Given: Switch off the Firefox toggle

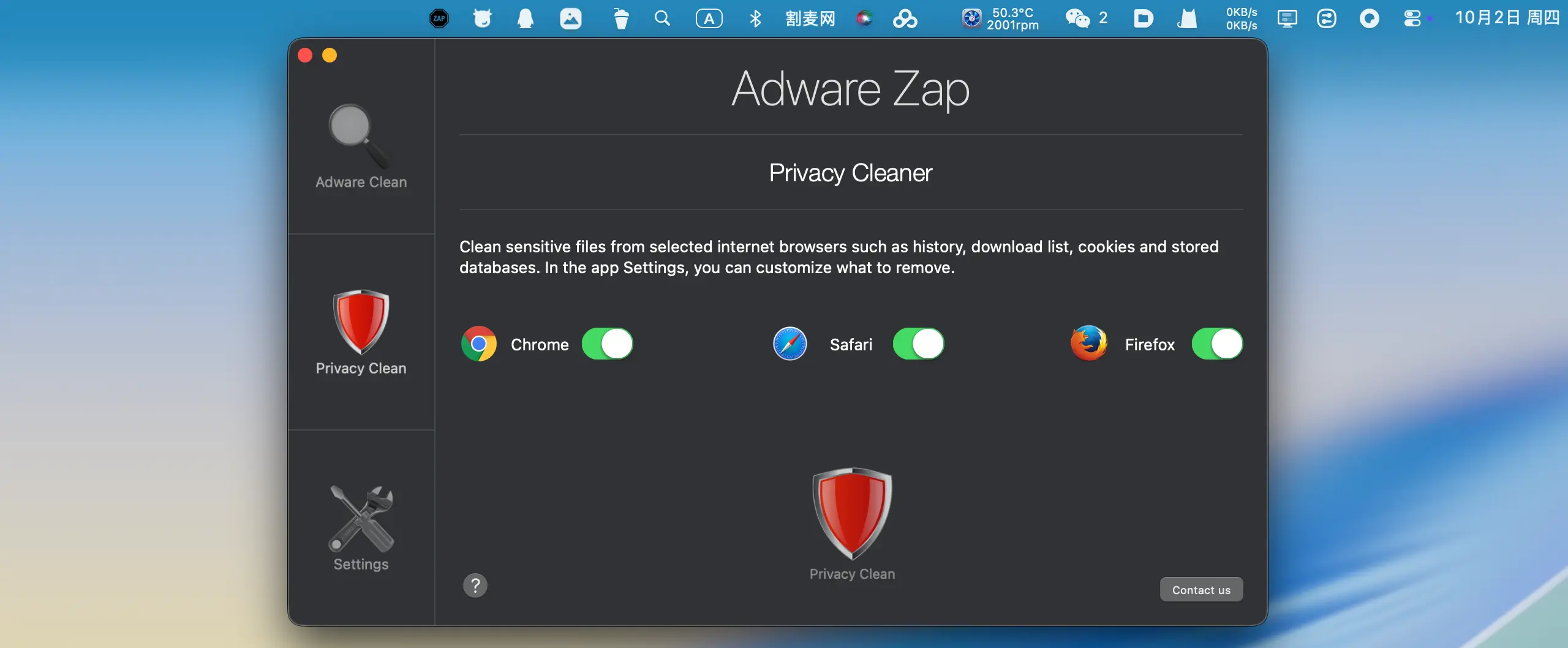Looking at the screenshot, I should [x=1217, y=344].
